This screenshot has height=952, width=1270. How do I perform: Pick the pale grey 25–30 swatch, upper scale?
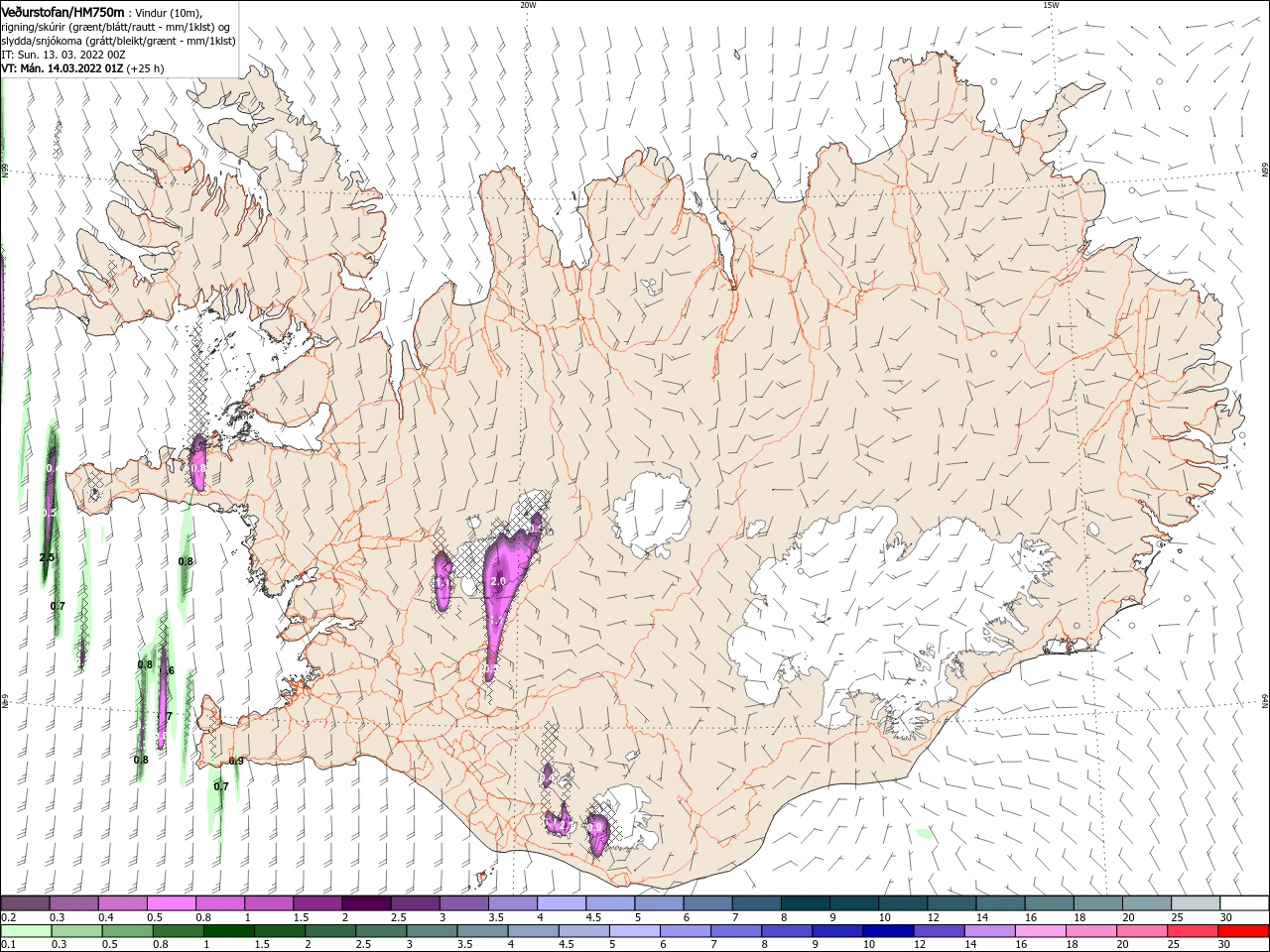(x=1197, y=903)
